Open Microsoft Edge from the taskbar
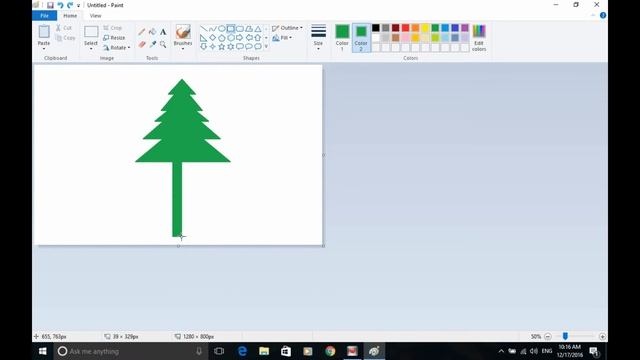640x360 pixels. [x=242, y=351]
